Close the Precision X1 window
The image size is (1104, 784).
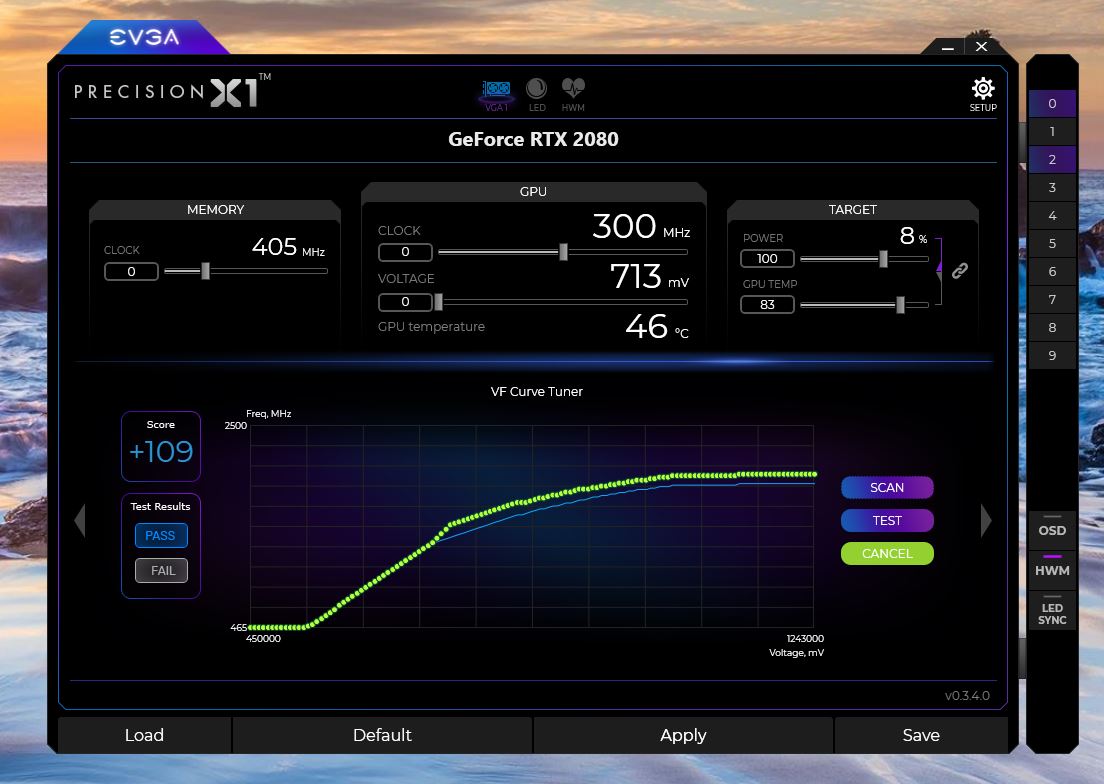coord(981,46)
